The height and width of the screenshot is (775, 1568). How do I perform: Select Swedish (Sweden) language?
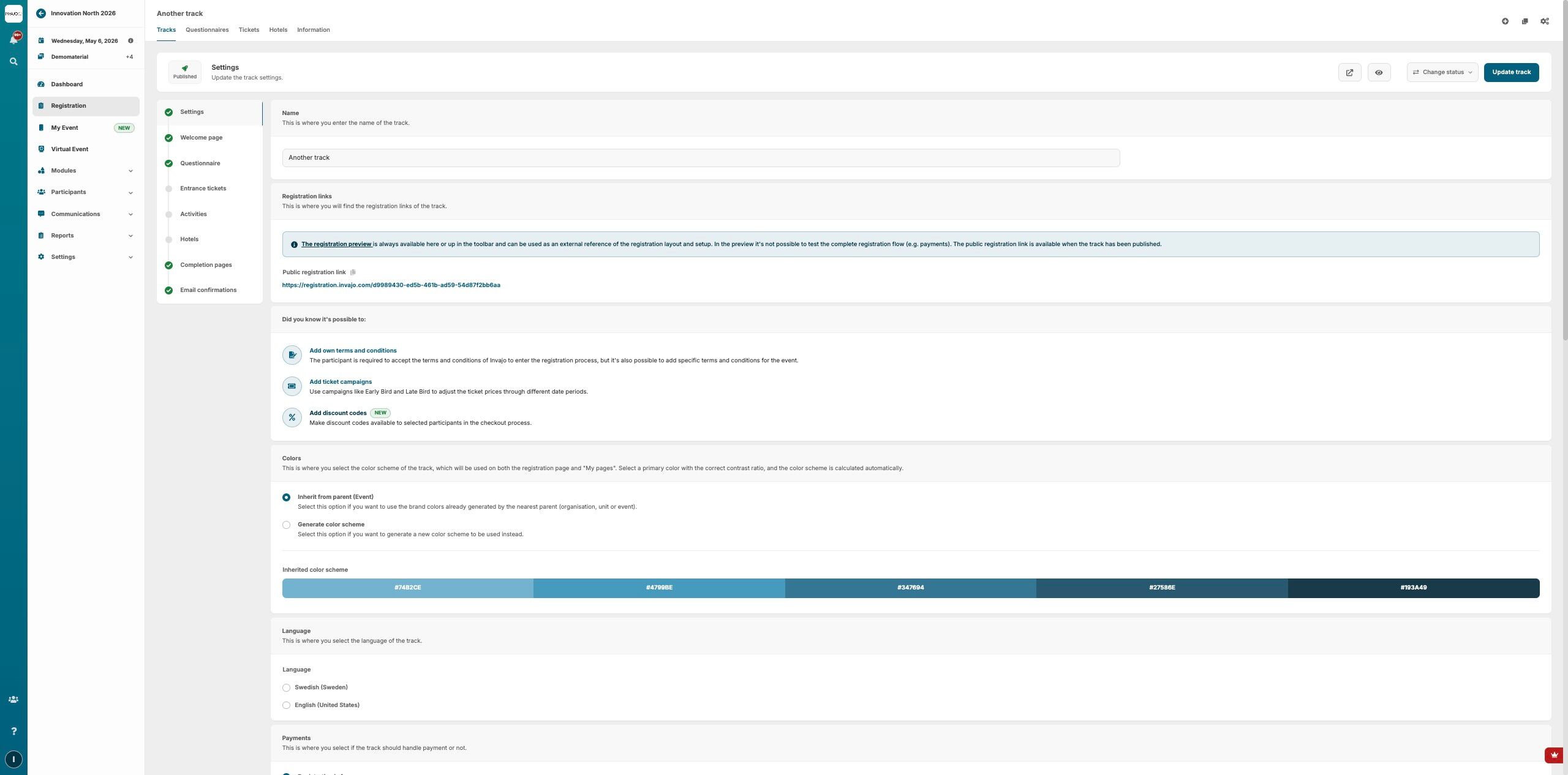pos(286,687)
